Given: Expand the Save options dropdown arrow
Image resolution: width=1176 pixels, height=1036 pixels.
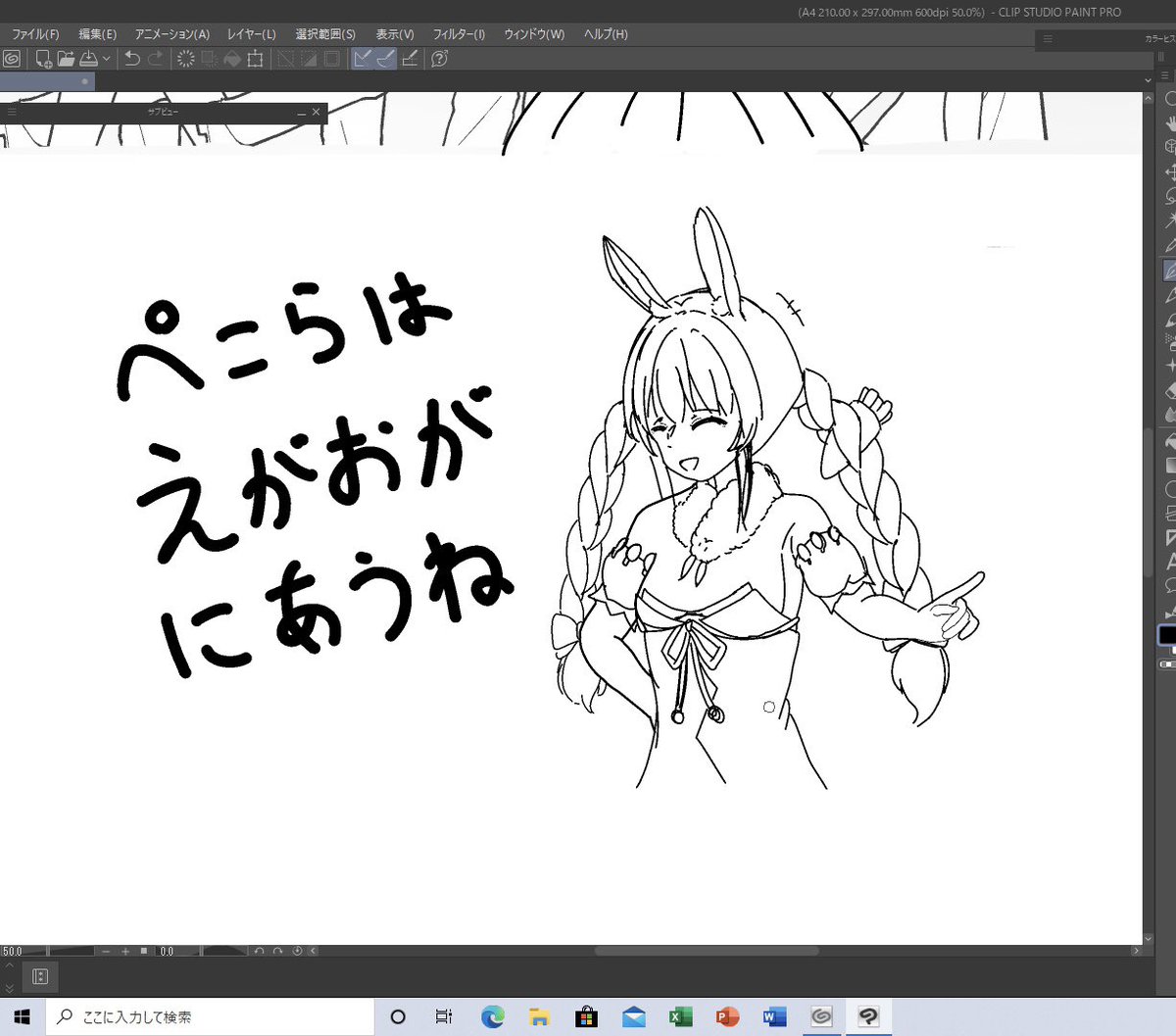Looking at the screenshot, I should [107, 59].
